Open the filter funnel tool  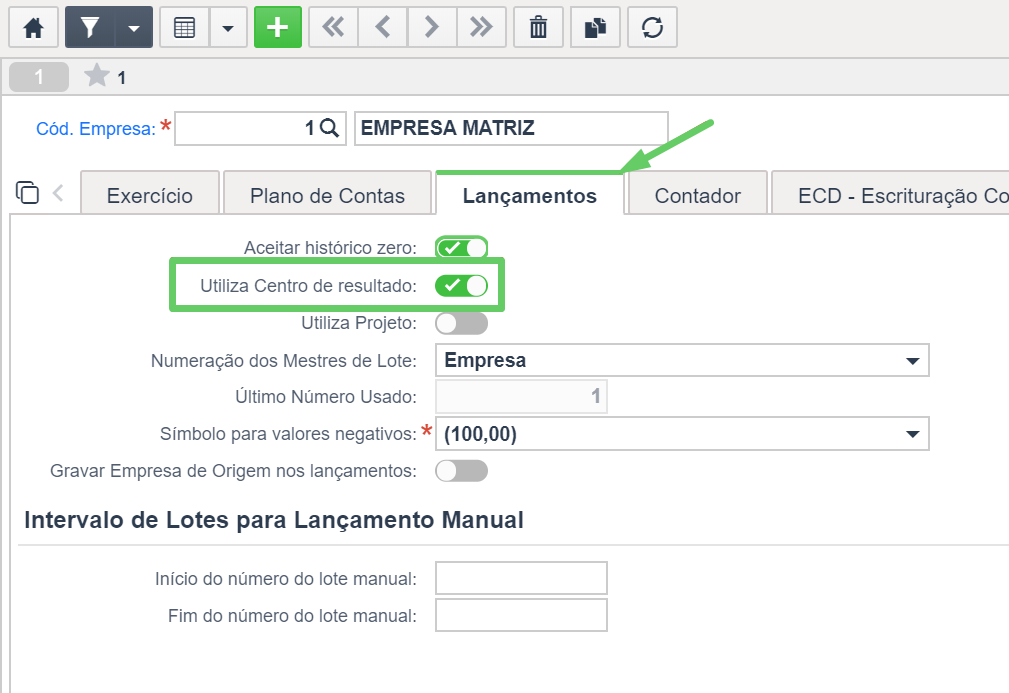pos(90,28)
